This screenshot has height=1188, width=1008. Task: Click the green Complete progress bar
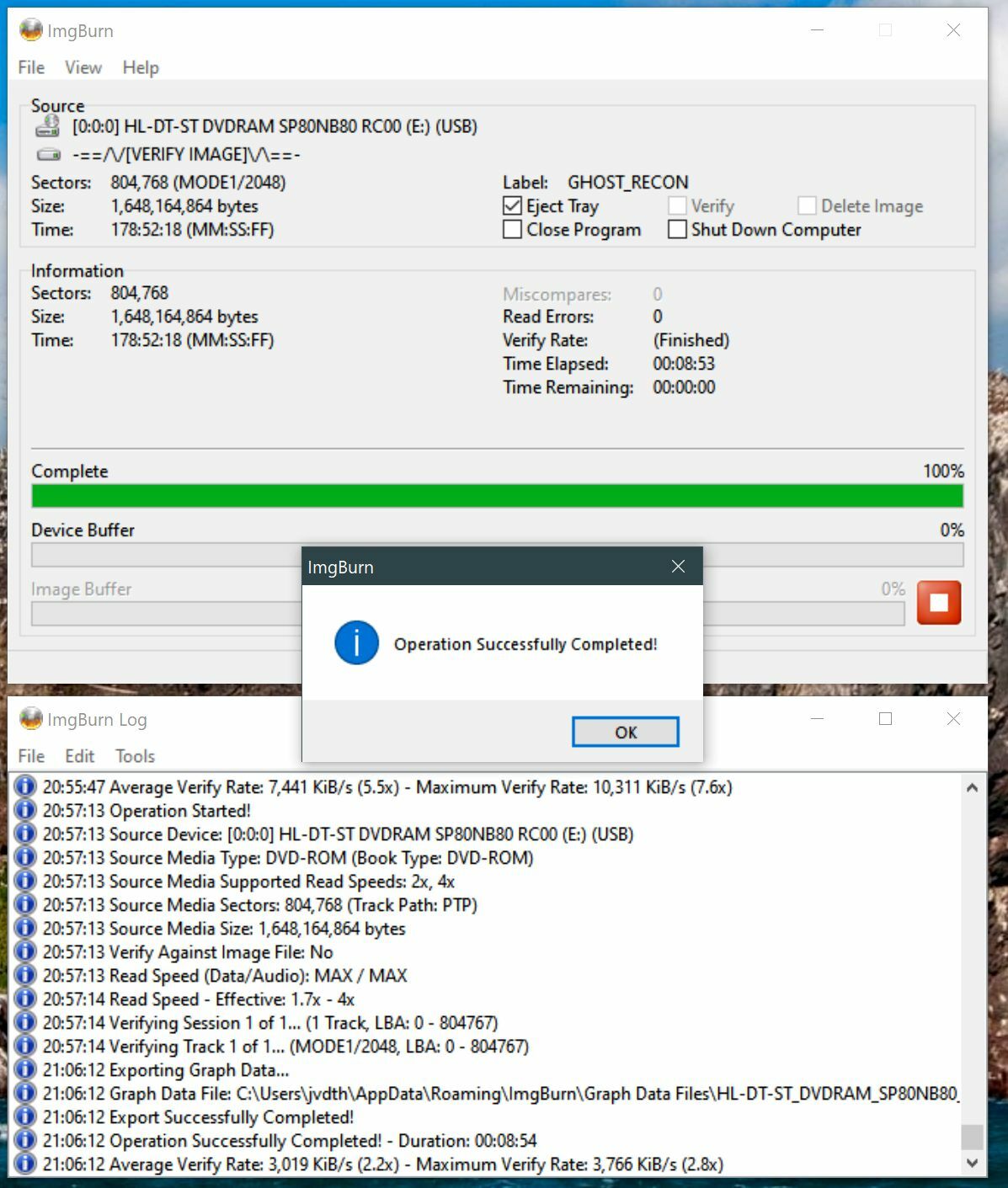(x=498, y=496)
